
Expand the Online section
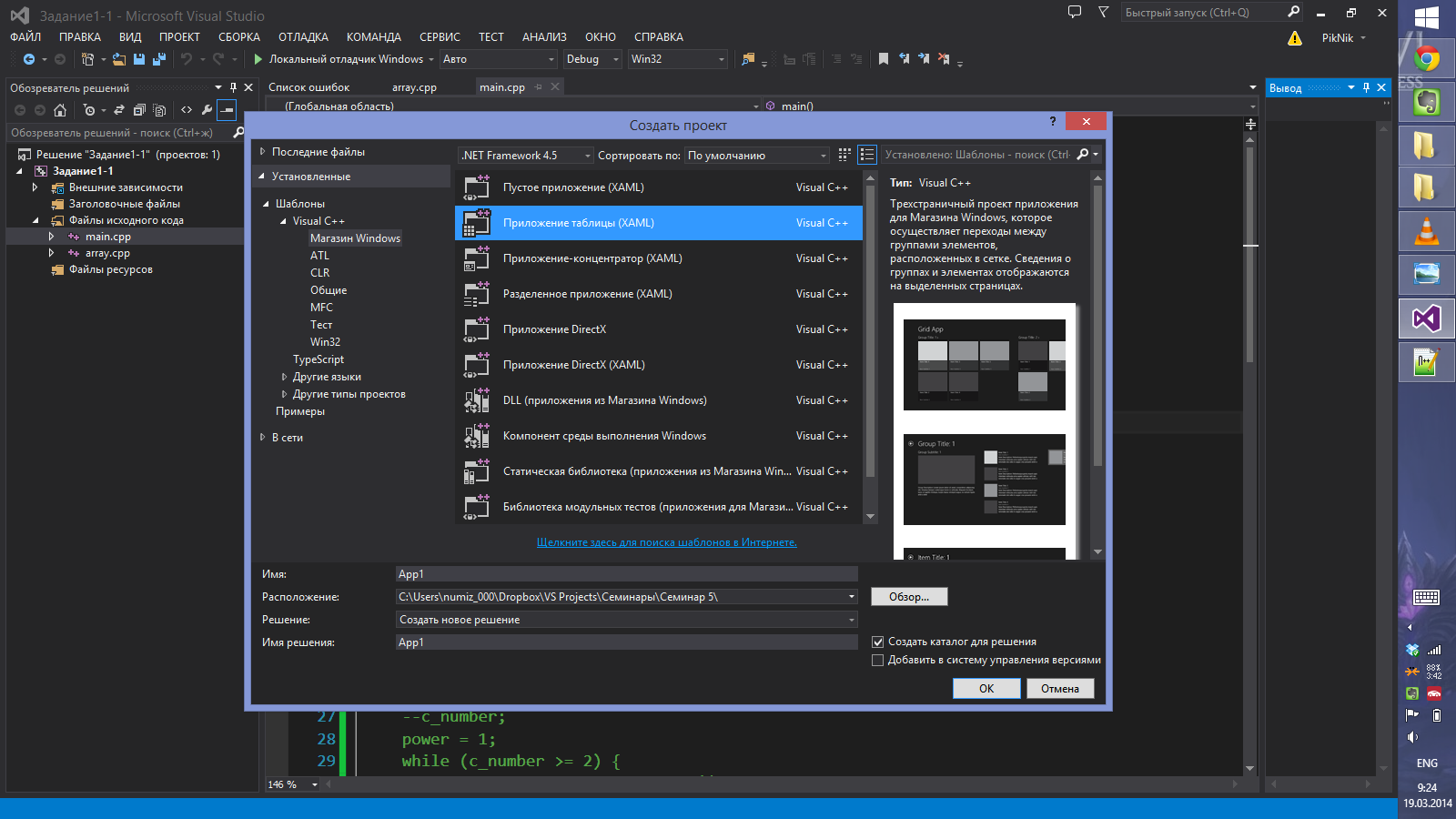point(263,438)
